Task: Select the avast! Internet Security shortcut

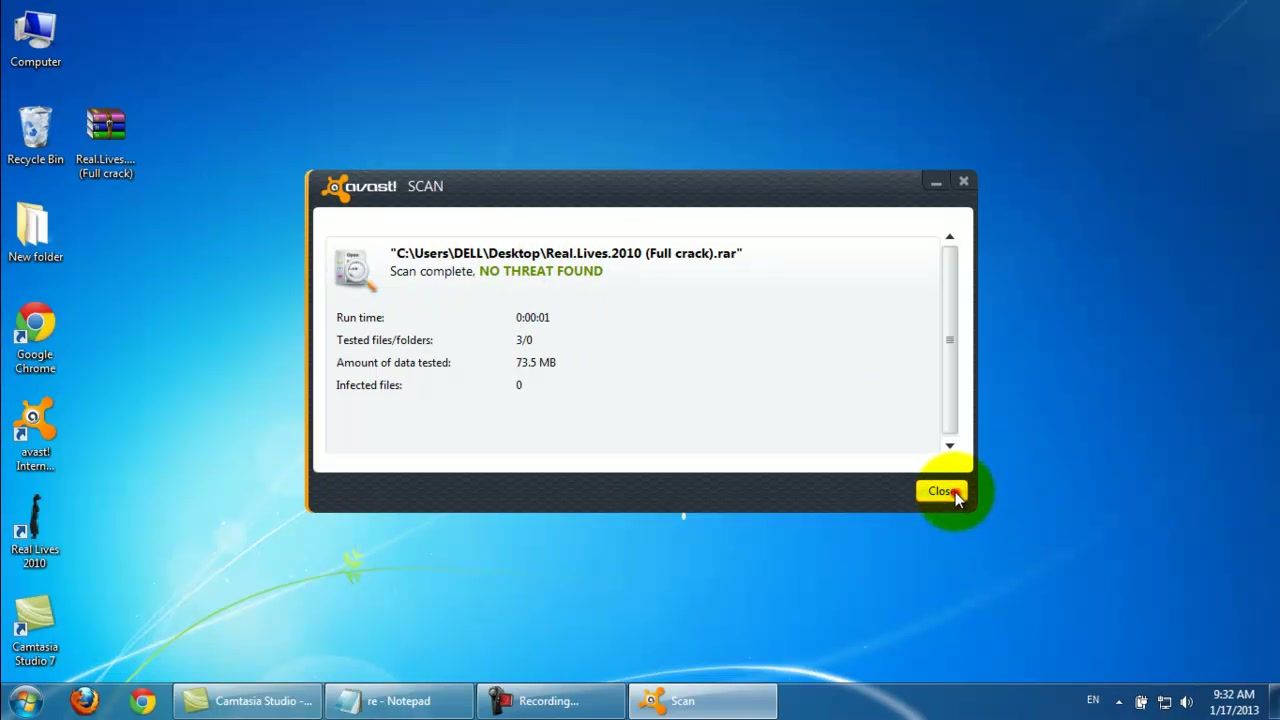Action: (x=35, y=435)
